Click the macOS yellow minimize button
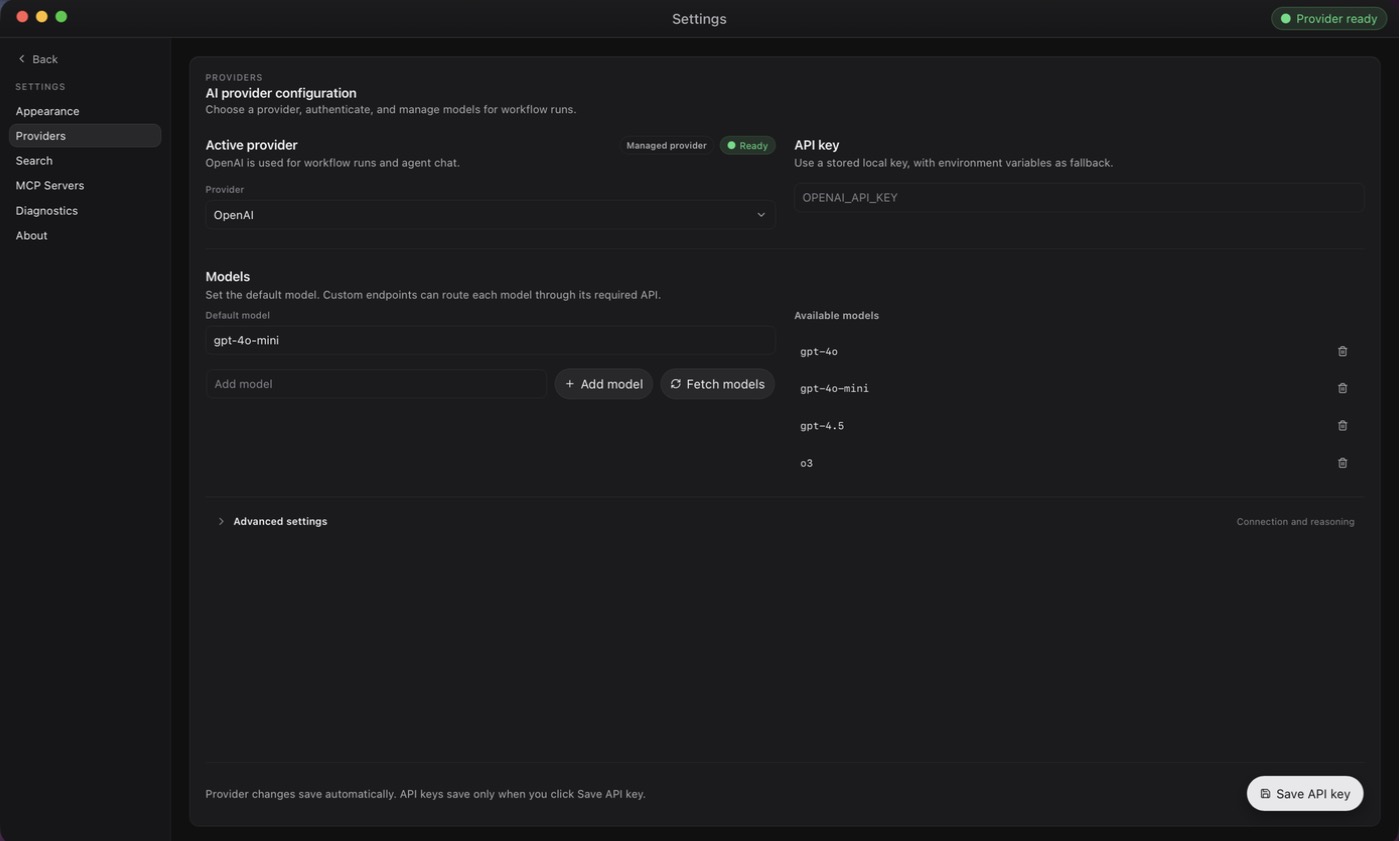 (x=41, y=16)
